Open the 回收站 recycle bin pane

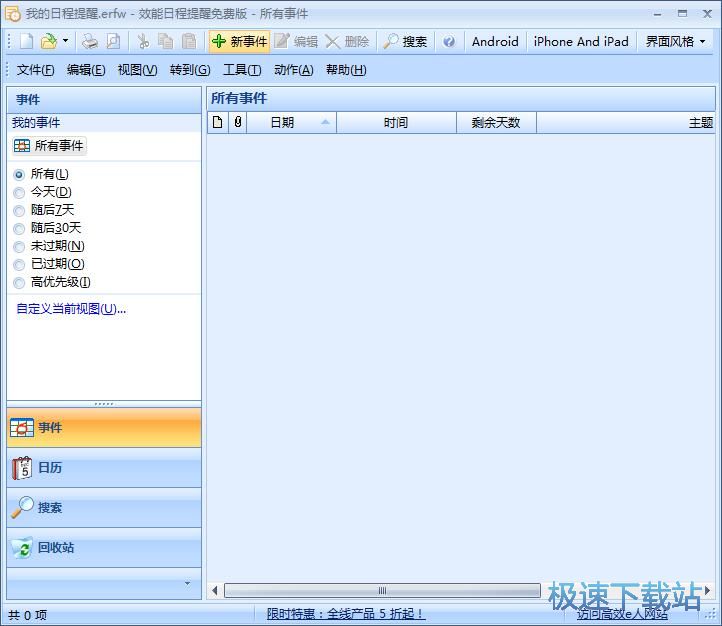[104, 548]
